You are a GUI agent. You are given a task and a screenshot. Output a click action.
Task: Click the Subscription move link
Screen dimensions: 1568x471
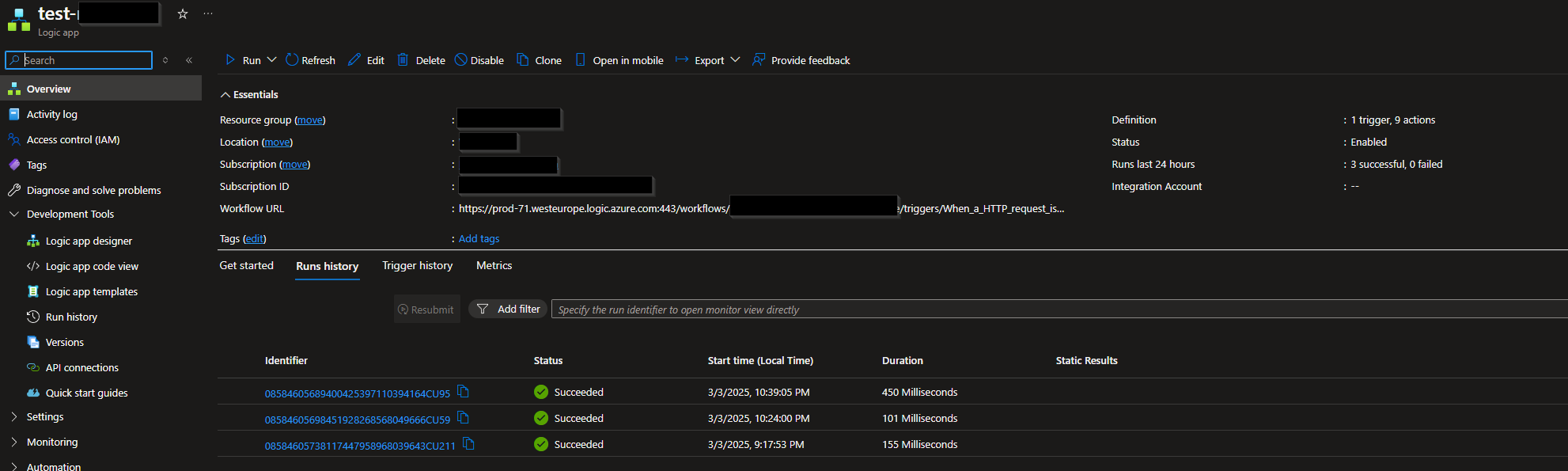coord(295,165)
